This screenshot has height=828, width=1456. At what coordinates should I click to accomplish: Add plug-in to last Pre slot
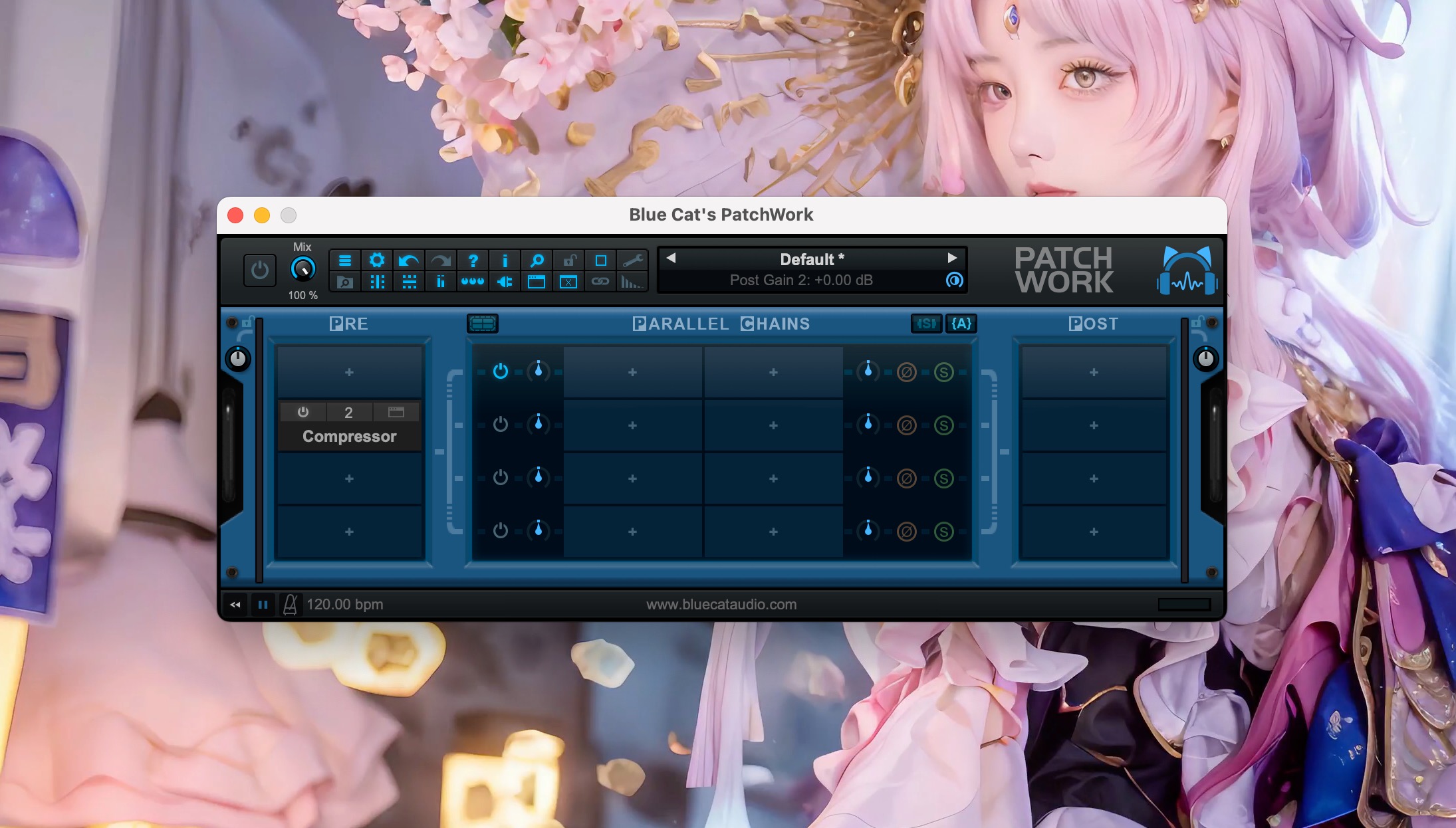[x=350, y=532]
